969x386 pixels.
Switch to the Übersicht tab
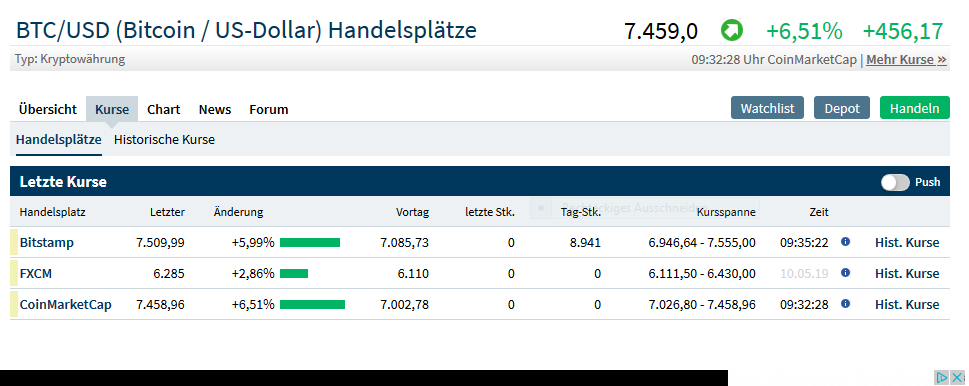tap(48, 109)
